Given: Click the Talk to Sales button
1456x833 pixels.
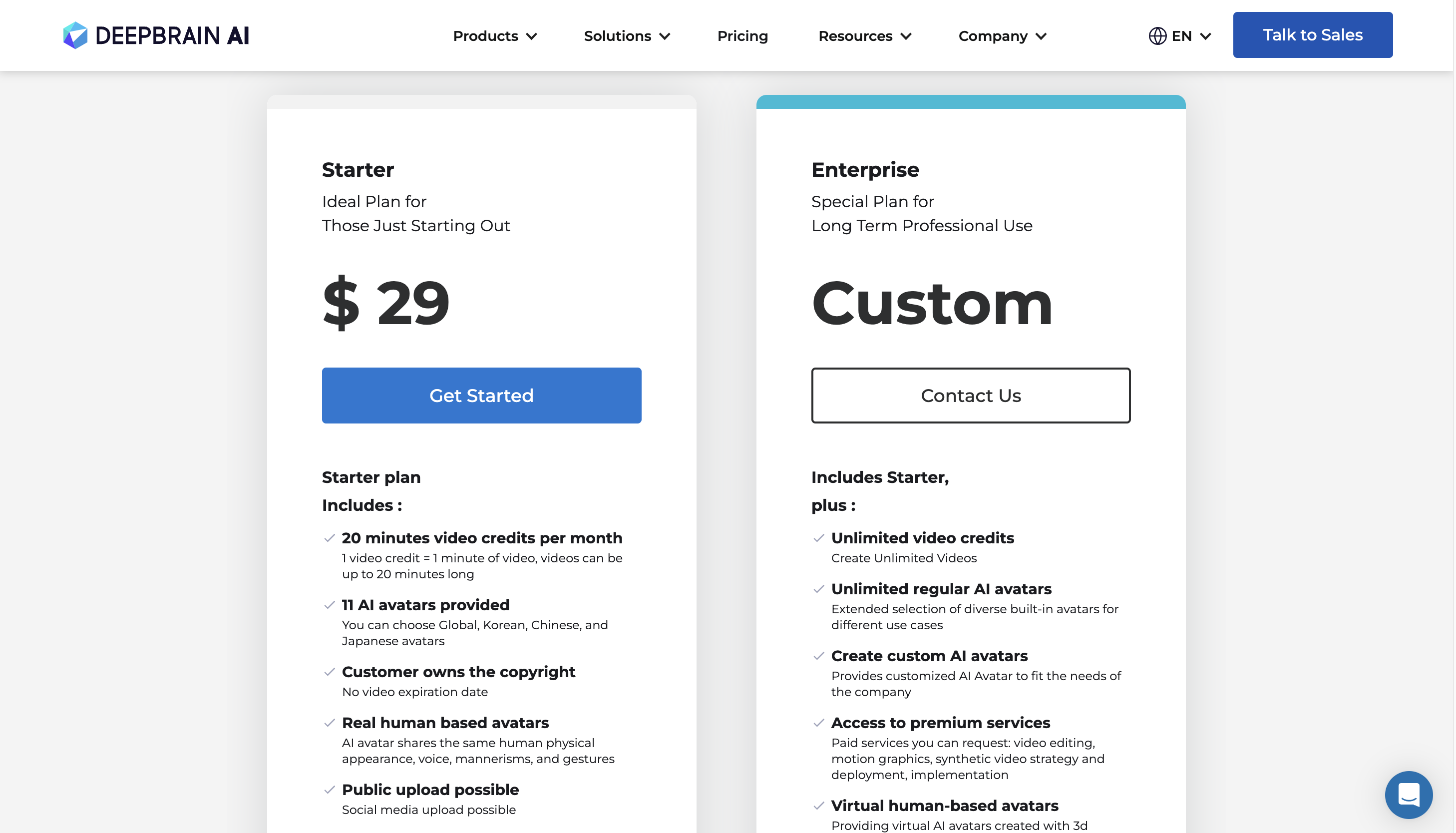Looking at the screenshot, I should (x=1312, y=34).
